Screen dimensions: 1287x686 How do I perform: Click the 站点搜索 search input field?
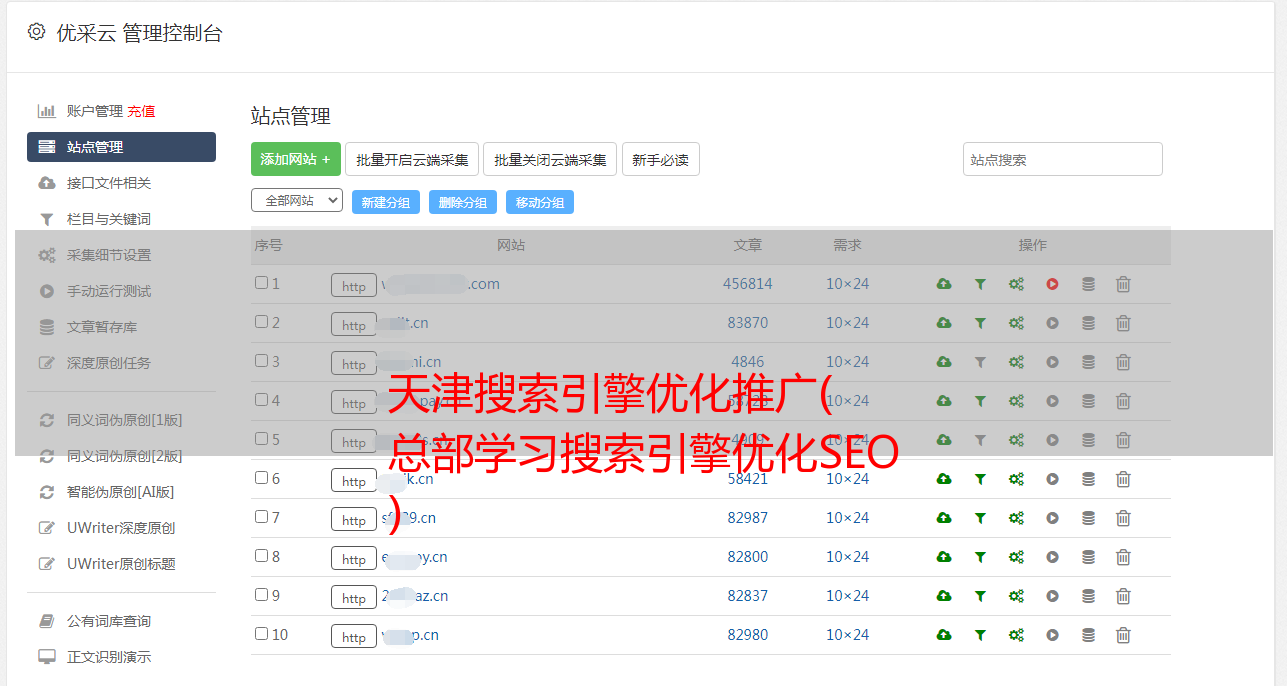click(1062, 159)
